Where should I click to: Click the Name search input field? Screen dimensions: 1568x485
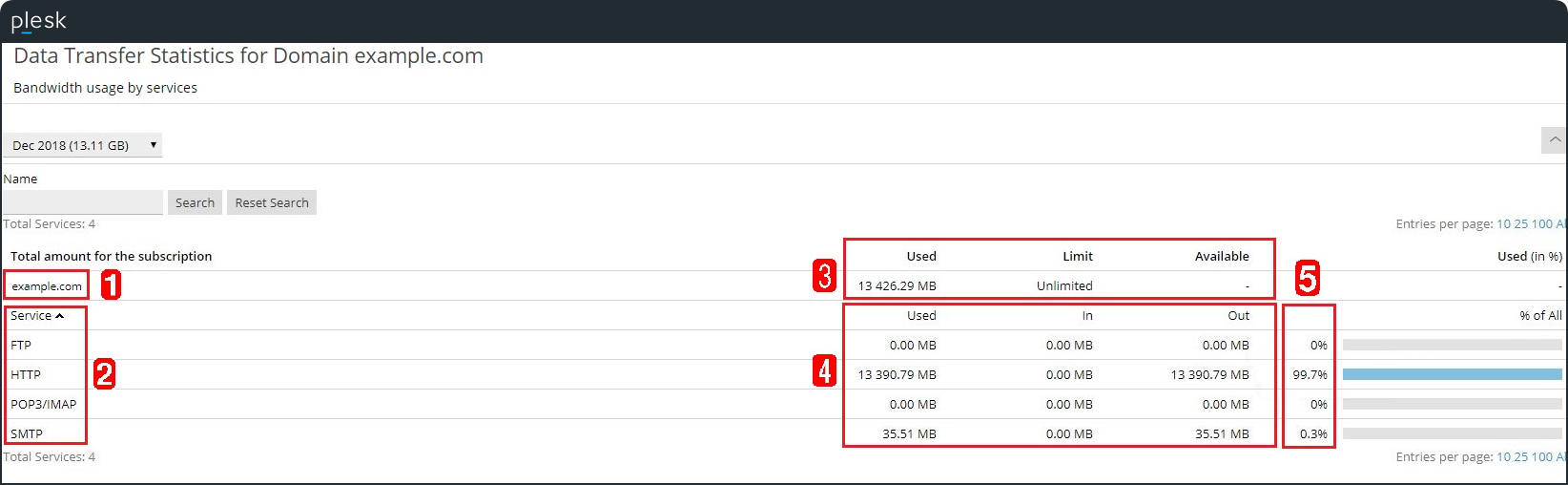pos(82,202)
